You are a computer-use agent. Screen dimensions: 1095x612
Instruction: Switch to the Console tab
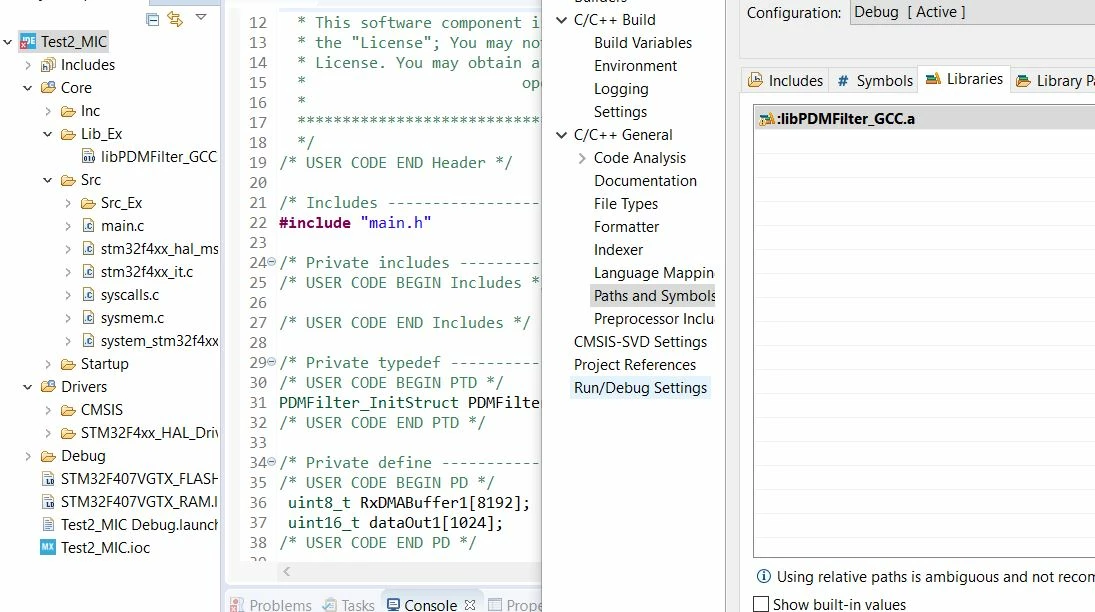tap(422, 604)
